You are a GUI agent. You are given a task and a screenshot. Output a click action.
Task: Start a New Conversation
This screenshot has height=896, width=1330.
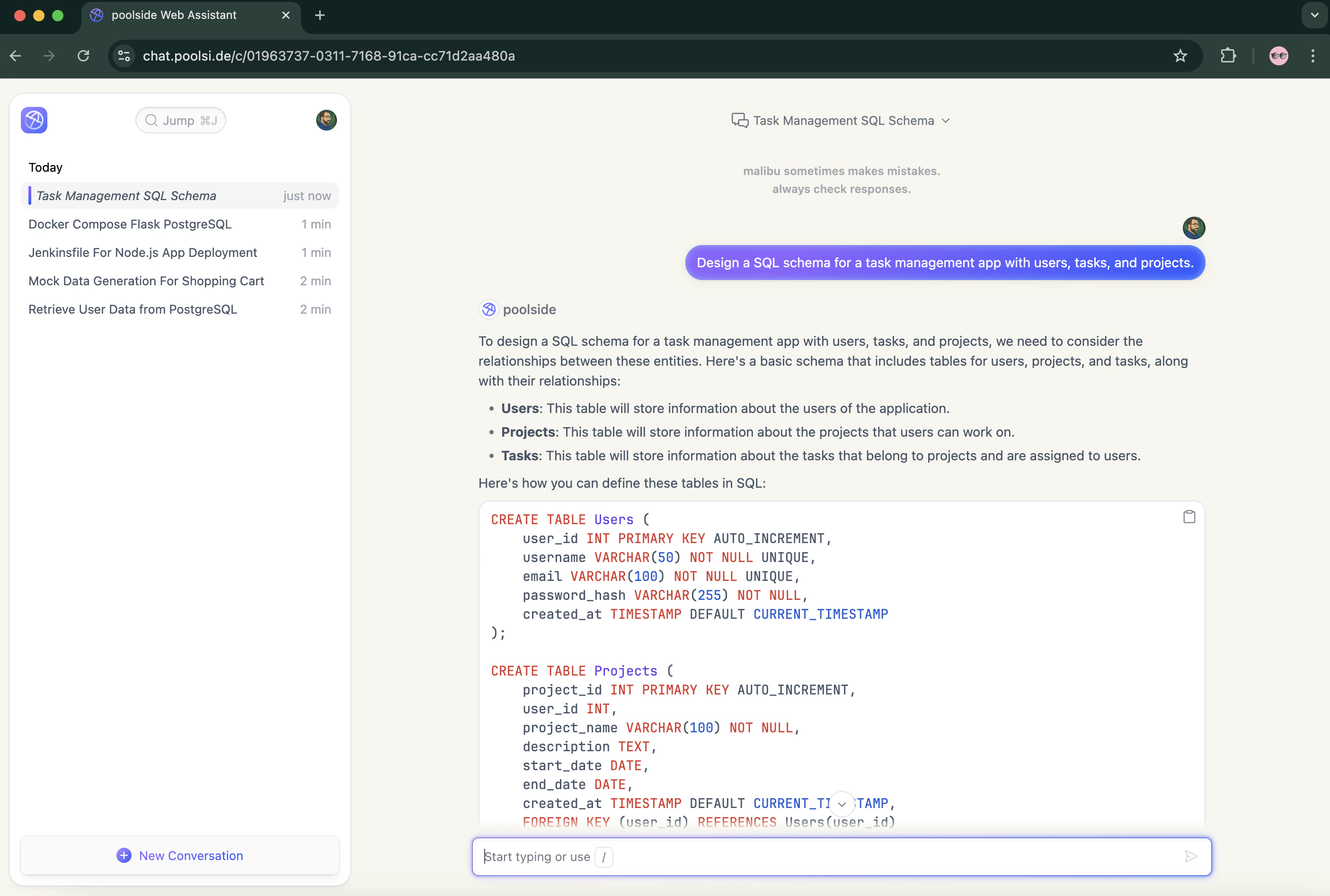[179, 855]
